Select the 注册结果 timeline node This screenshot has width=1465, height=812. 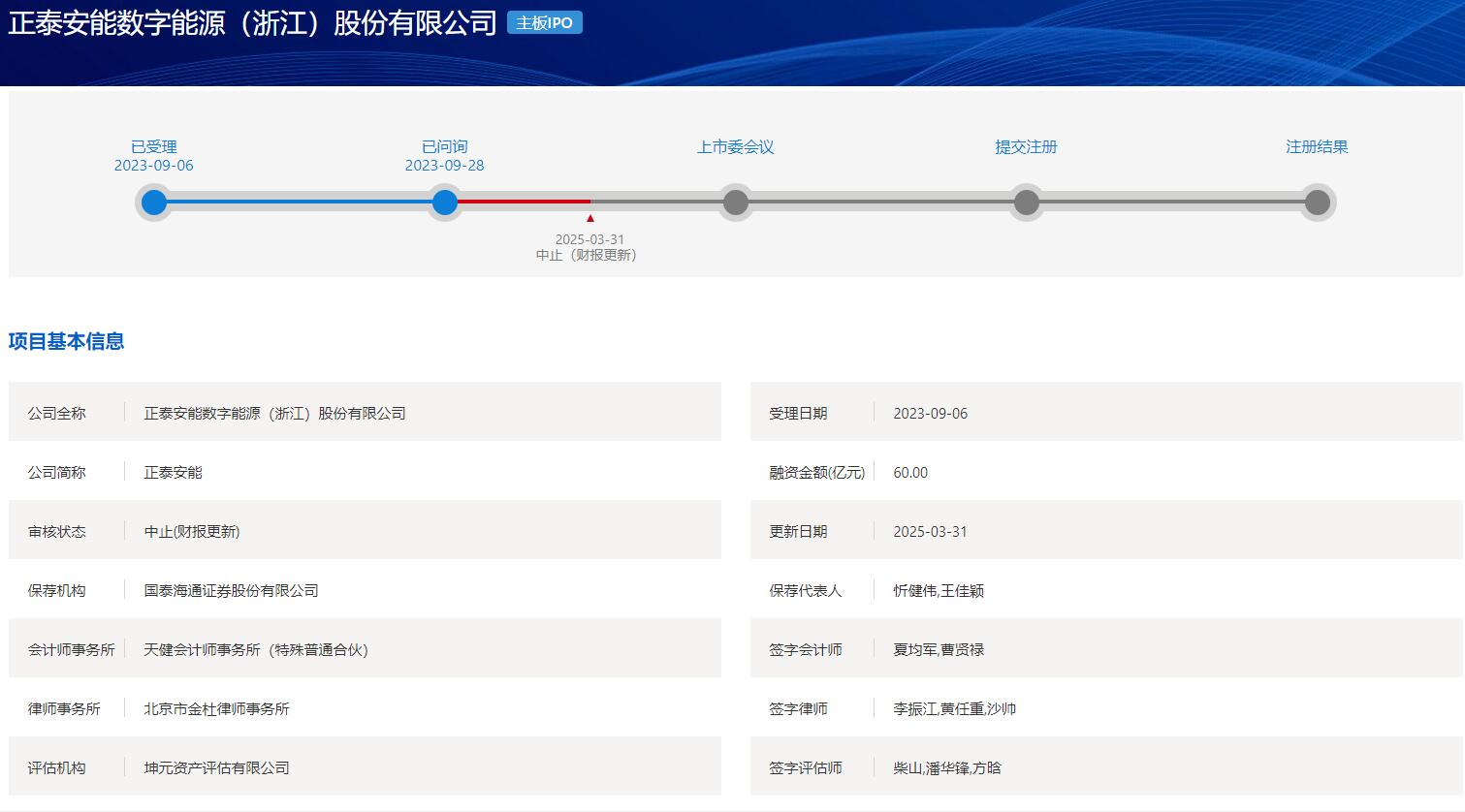click(x=1318, y=203)
